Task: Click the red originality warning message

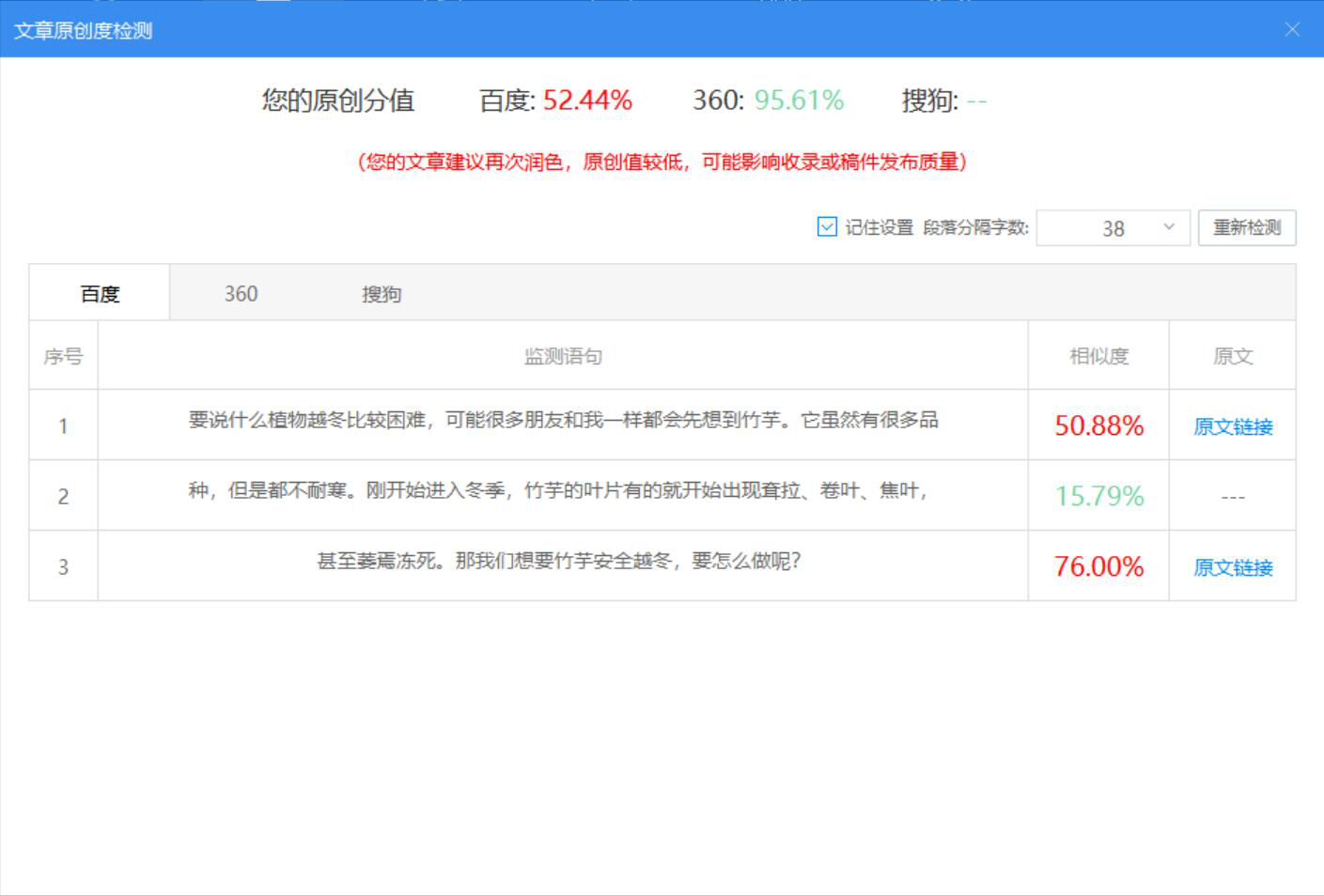Action: [662, 161]
